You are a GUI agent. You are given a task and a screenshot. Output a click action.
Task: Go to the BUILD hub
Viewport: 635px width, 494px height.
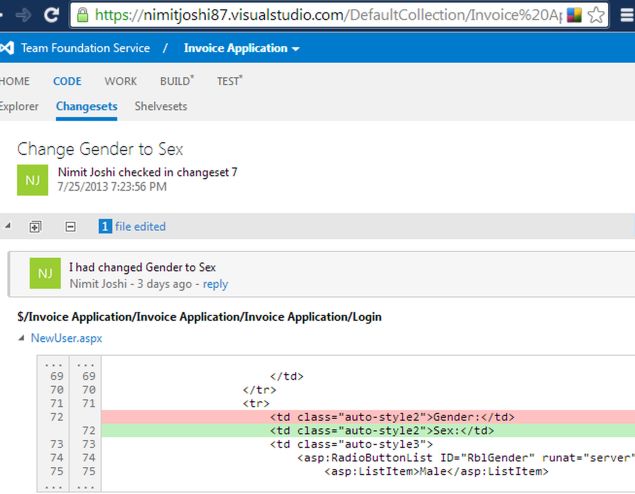click(x=176, y=81)
